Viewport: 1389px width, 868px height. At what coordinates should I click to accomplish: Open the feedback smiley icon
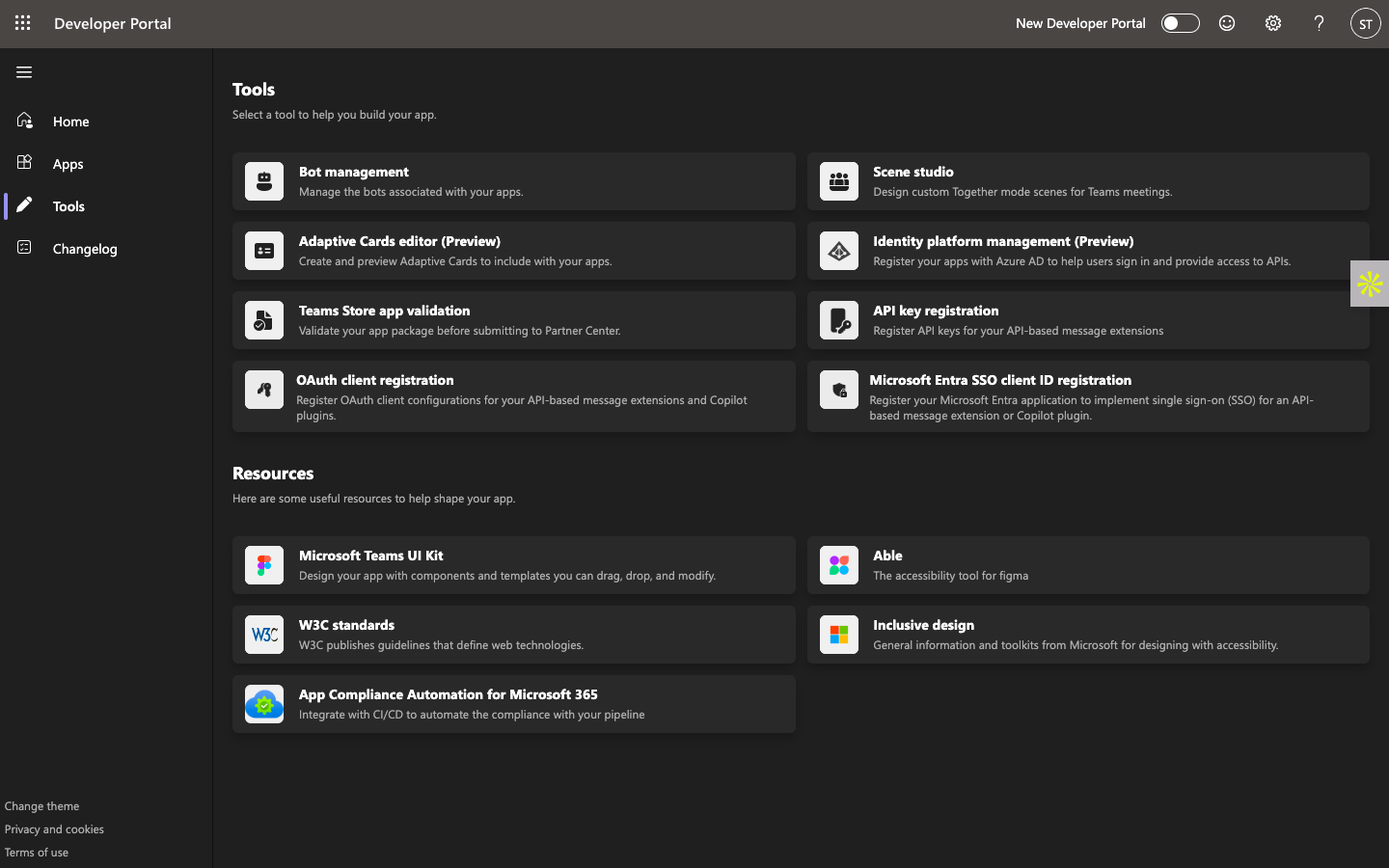tap(1227, 23)
